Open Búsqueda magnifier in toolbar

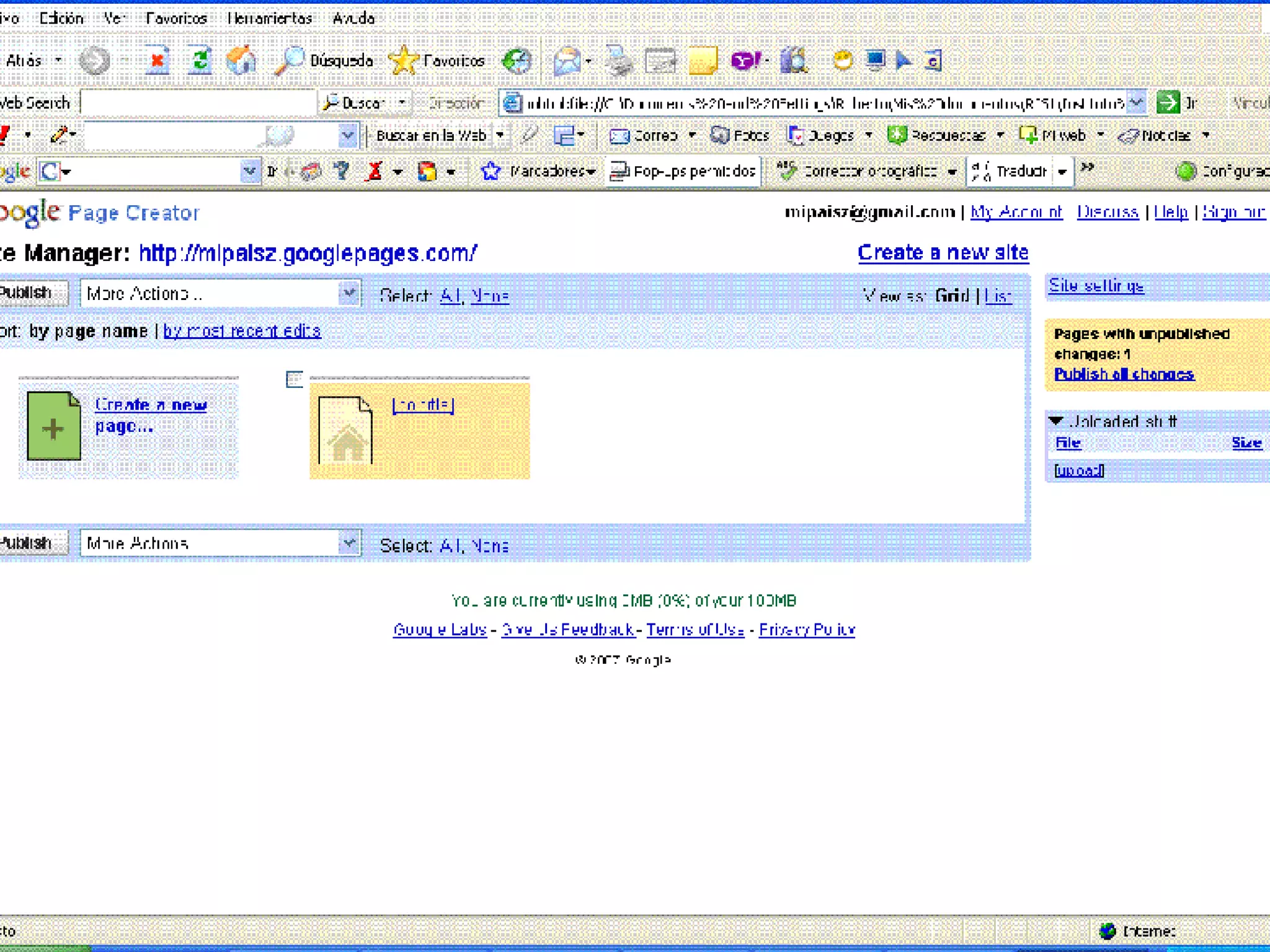(289, 61)
